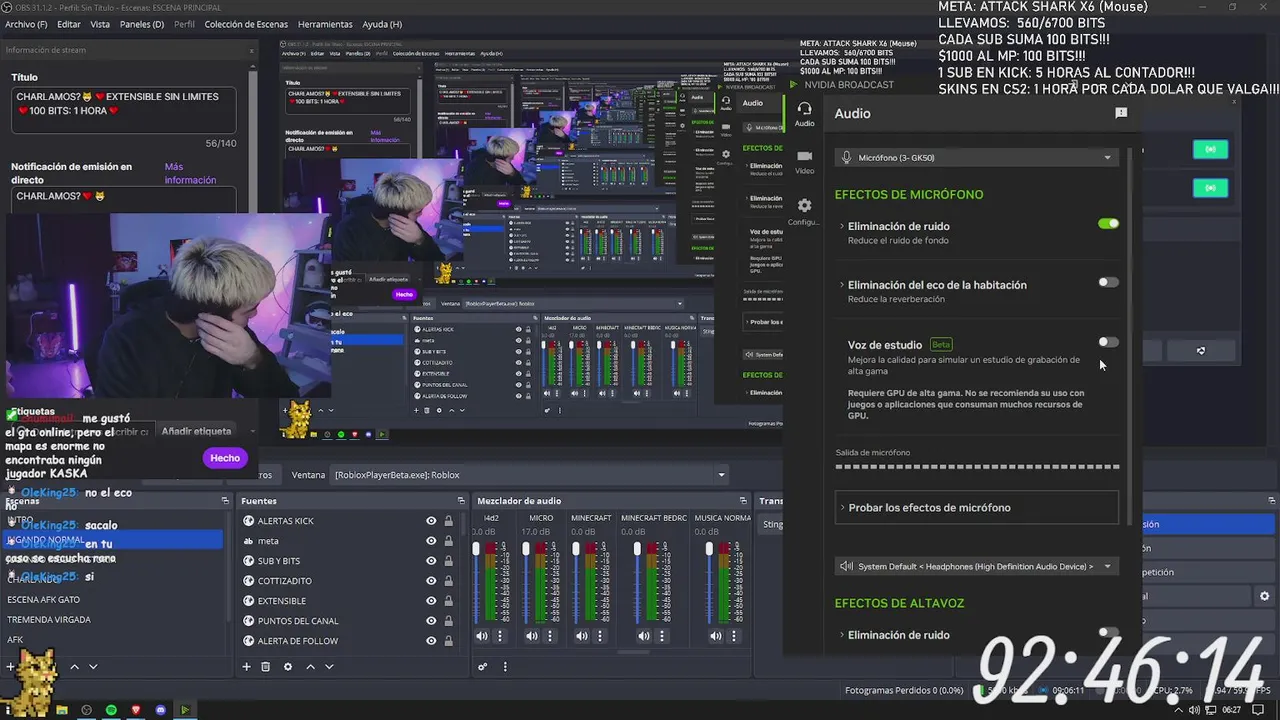
Task: Open the Paneles (D) menu
Action: (x=142, y=24)
